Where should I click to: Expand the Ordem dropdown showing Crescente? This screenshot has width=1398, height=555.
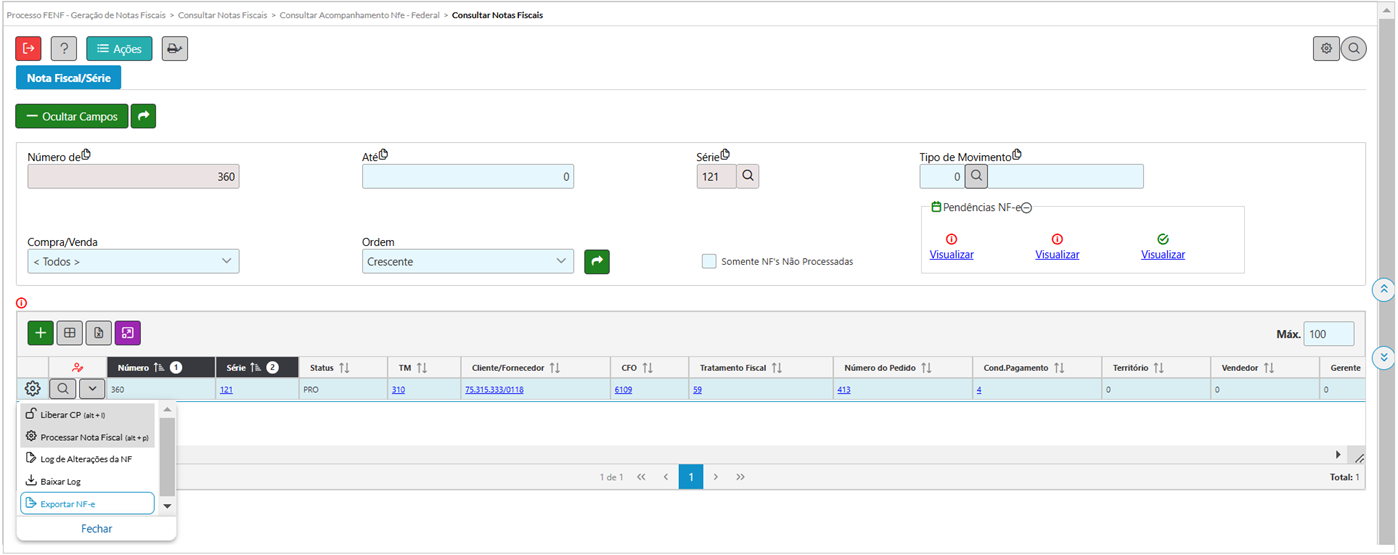point(467,262)
